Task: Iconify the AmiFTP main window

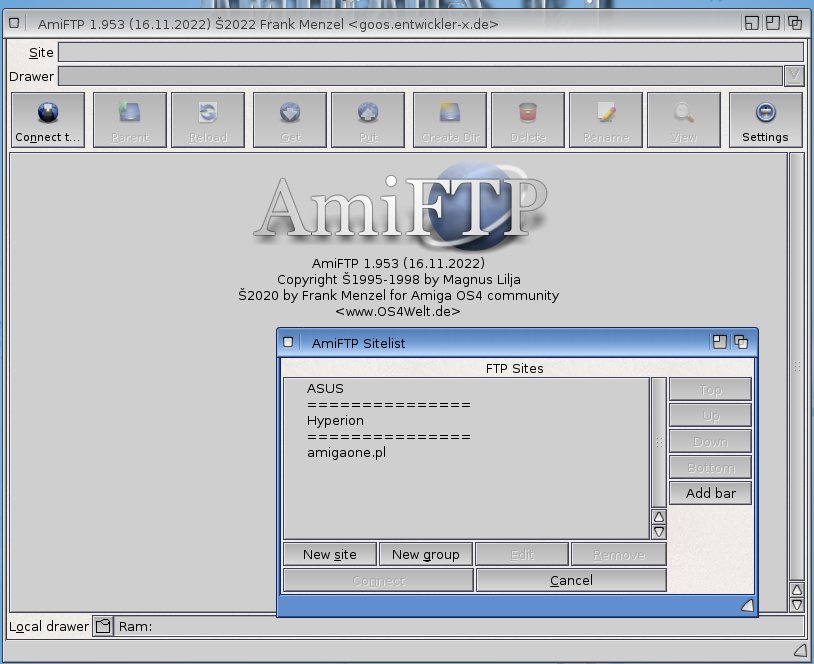Action: (x=751, y=23)
